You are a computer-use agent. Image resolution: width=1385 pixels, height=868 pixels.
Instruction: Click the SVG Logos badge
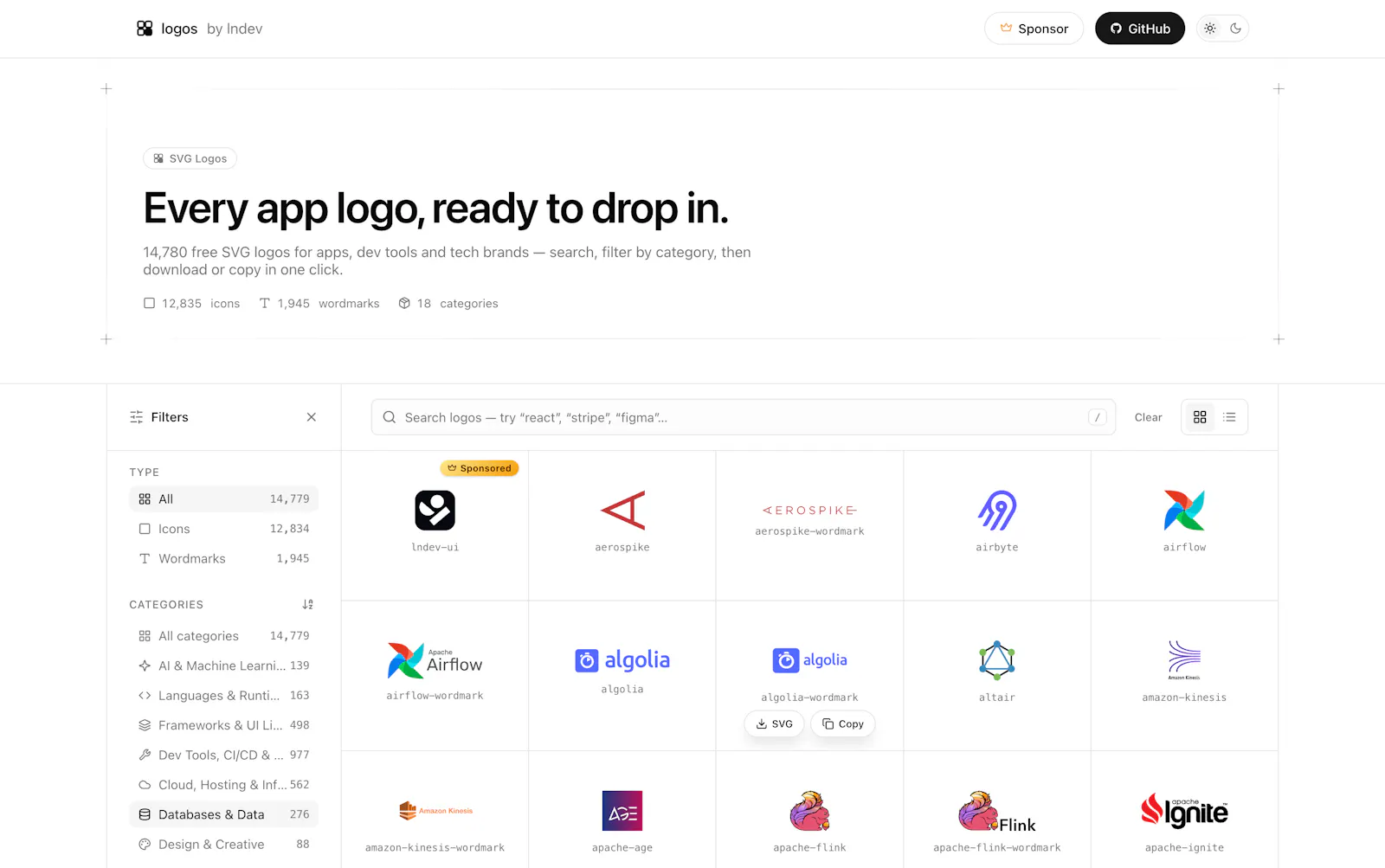pyautogui.click(x=190, y=158)
